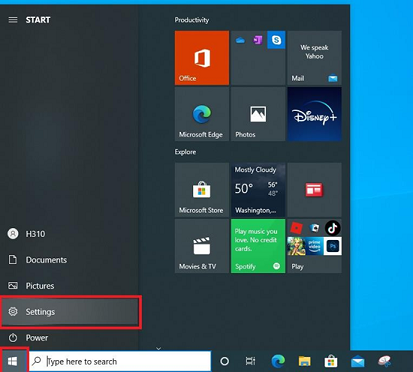Open the last taskbar app icon
Image resolution: width=413 pixels, height=372 pixels.
[384, 361]
